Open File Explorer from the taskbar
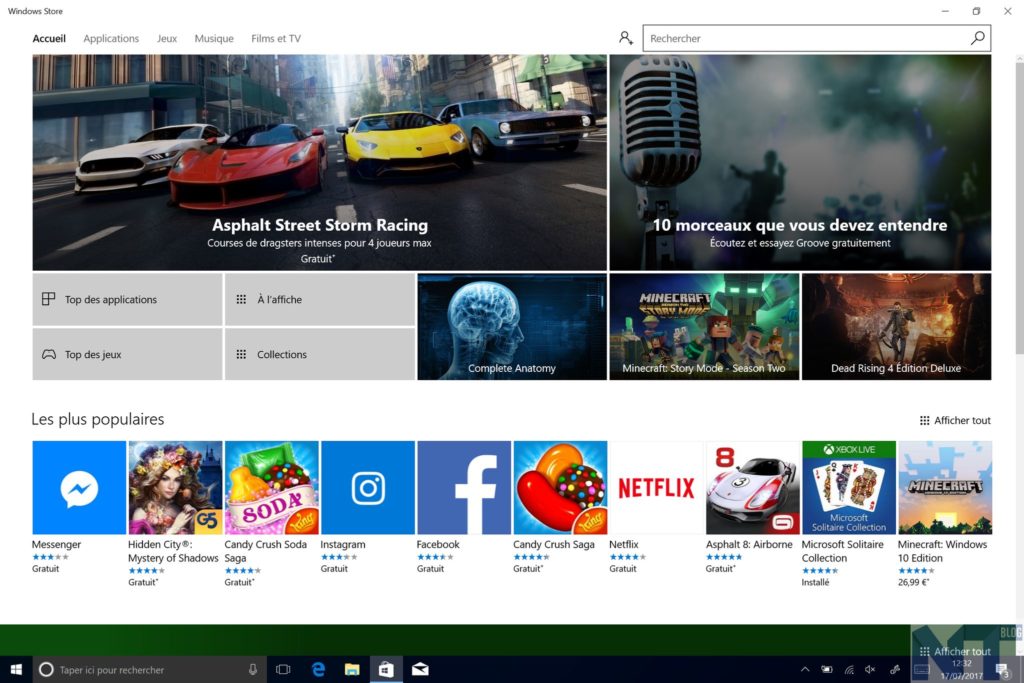This screenshot has height=683, width=1024. [352, 669]
